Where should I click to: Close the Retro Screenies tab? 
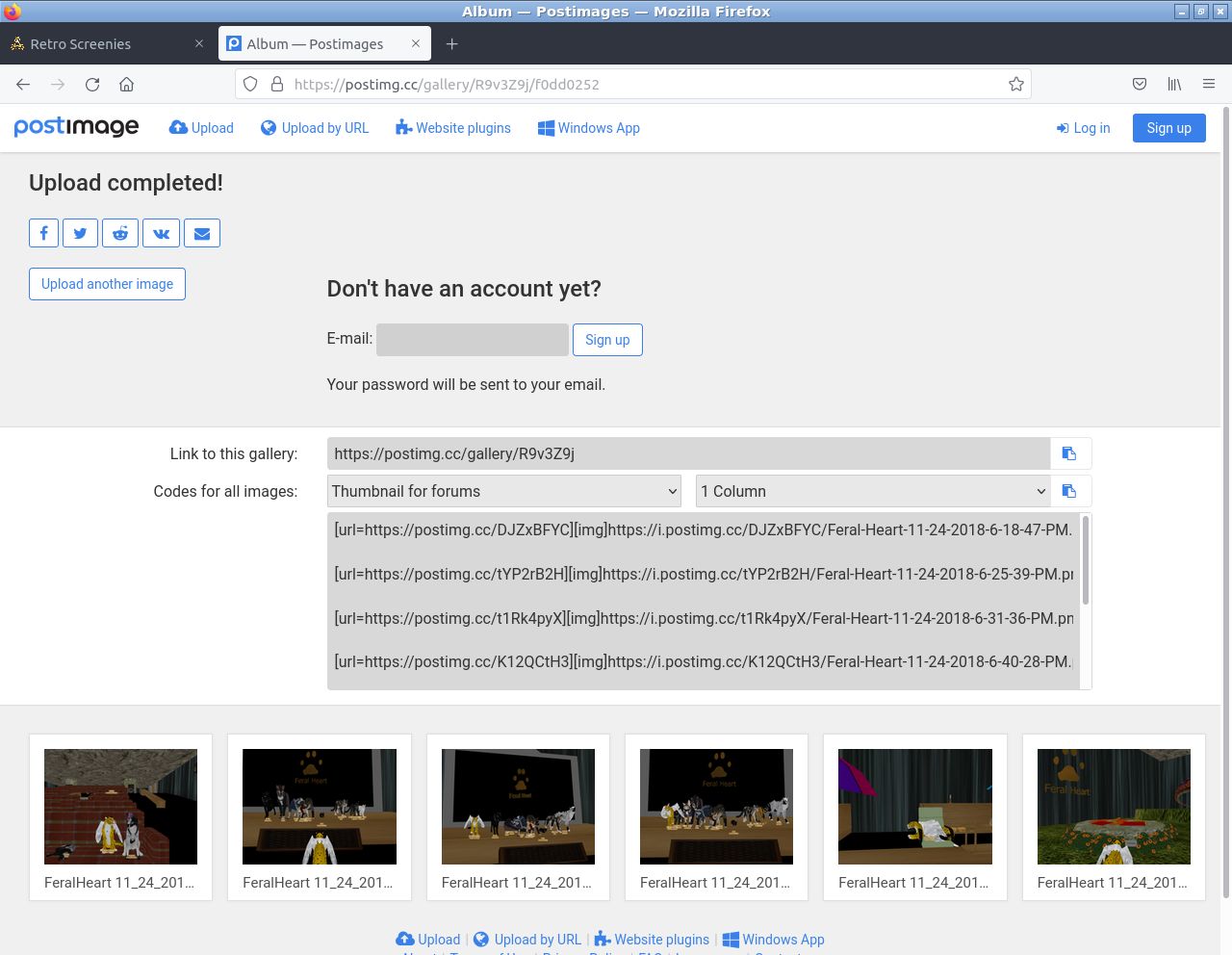click(x=199, y=44)
